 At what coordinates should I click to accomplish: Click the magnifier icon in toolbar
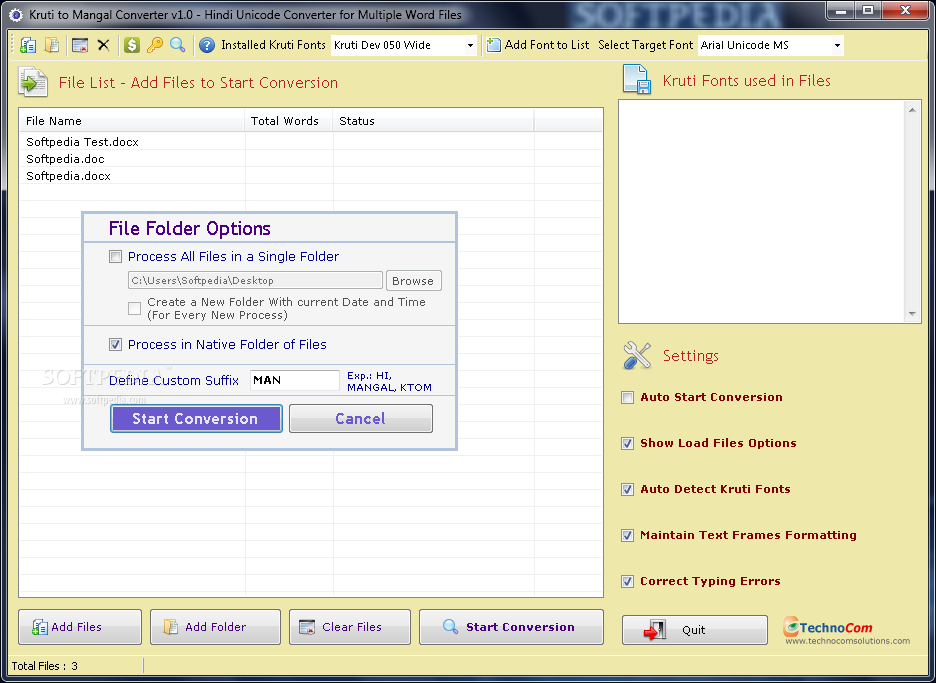pyautogui.click(x=177, y=45)
